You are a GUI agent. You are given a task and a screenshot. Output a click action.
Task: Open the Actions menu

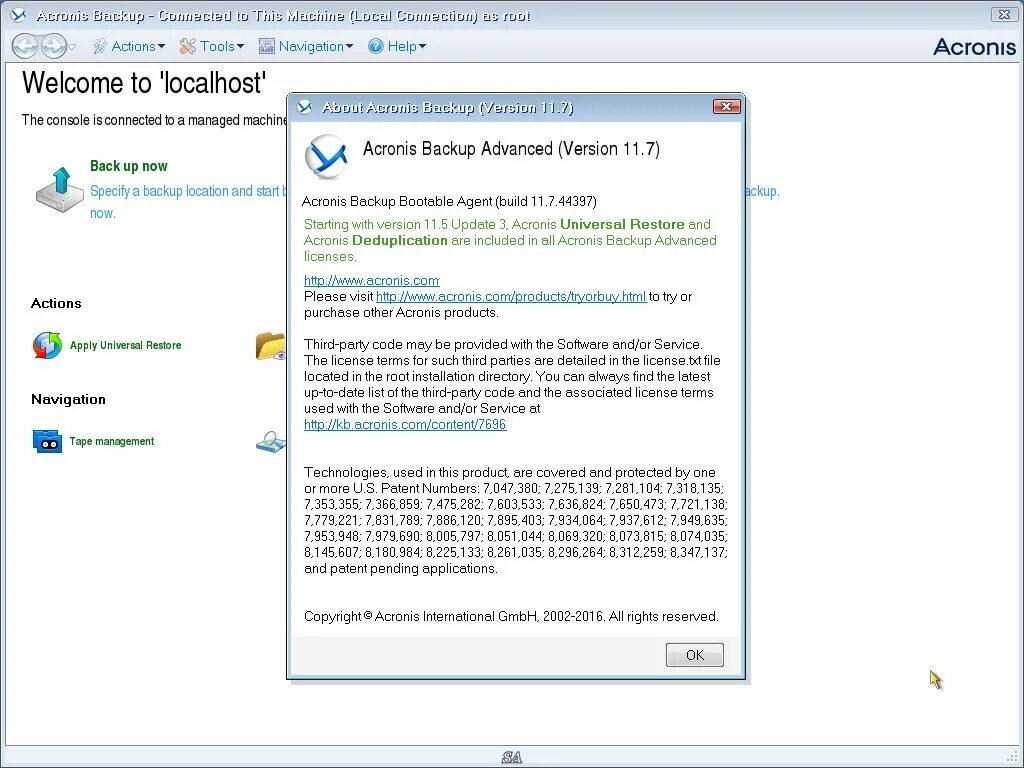coord(138,46)
